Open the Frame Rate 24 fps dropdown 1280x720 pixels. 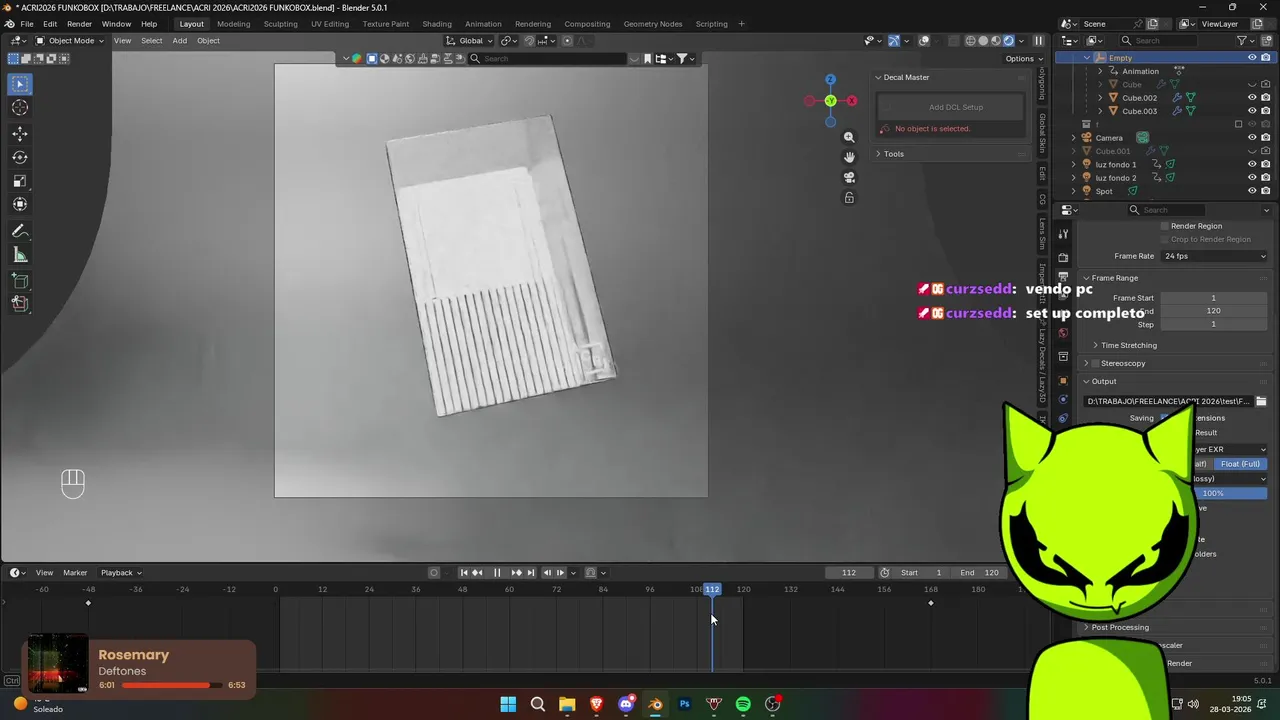[1213, 256]
